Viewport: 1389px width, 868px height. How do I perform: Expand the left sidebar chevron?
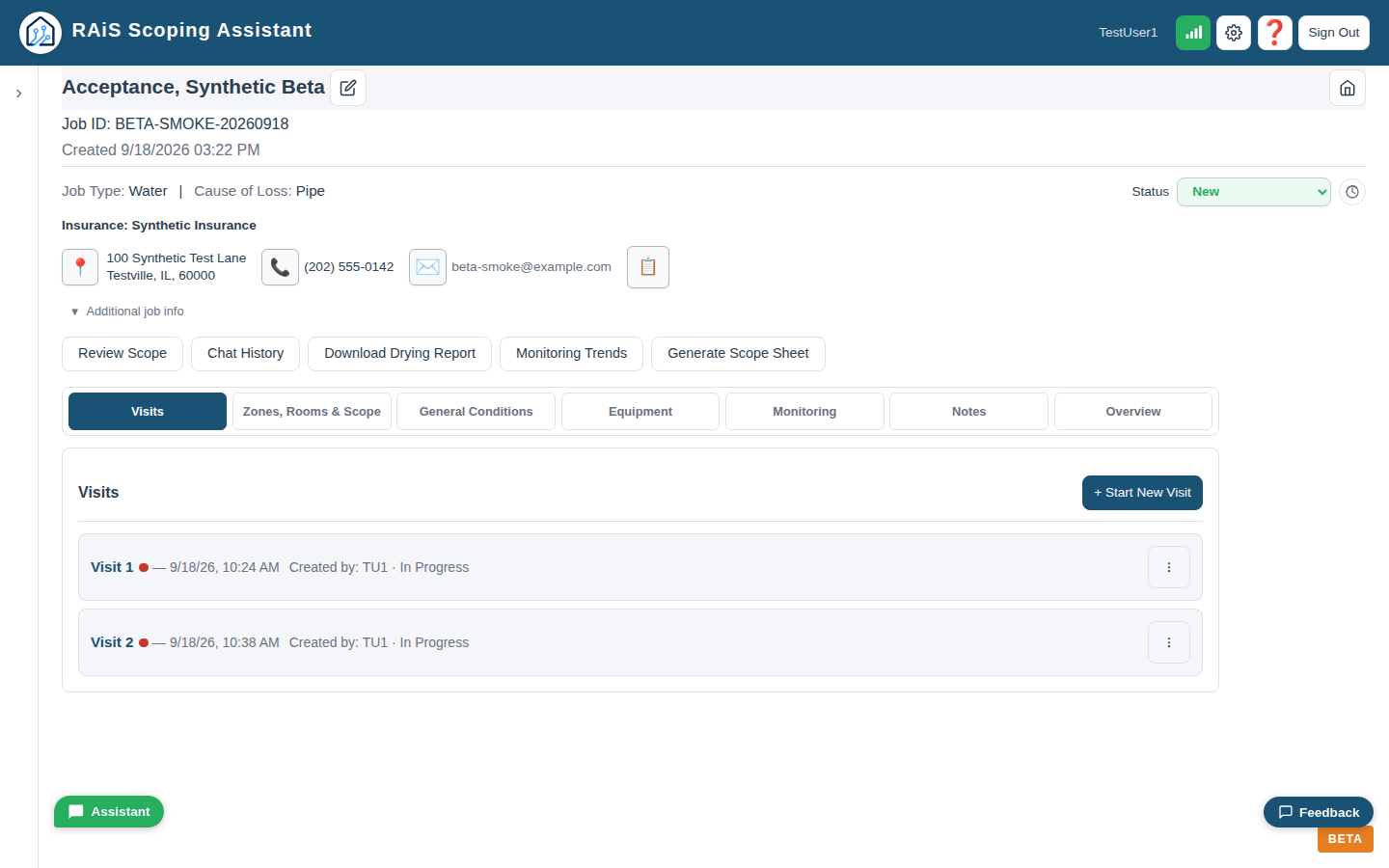(x=18, y=94)
